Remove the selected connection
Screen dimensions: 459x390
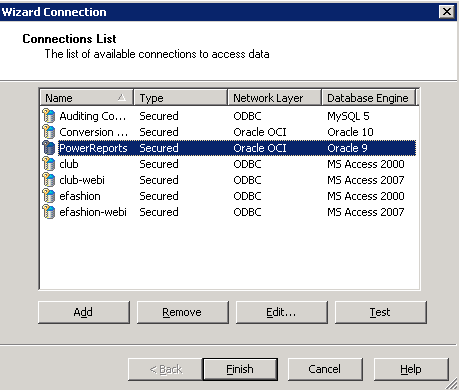(x=183, y=312)
